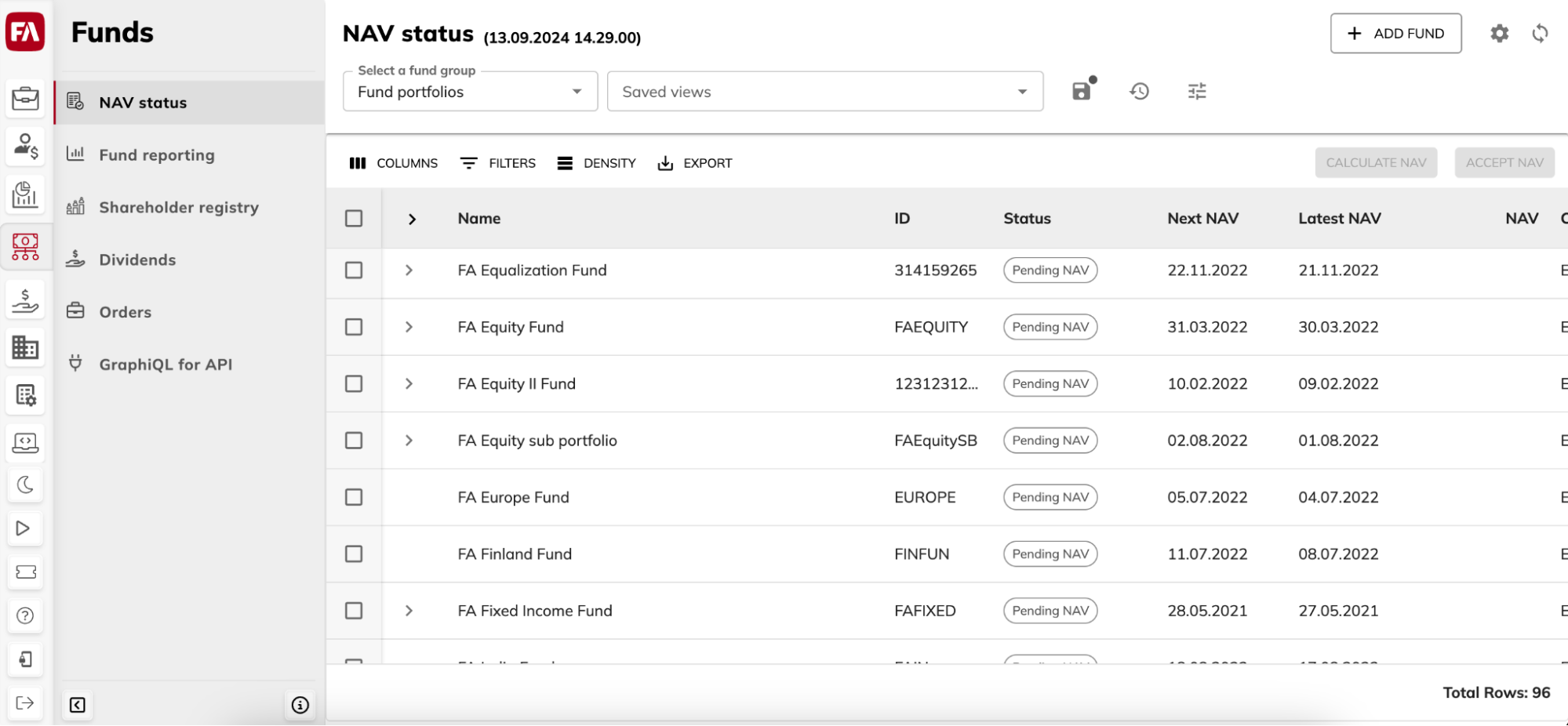1568x726 pixels.
Task: Expand the FA Fixed Income Fund row
Action: point(409,611)
